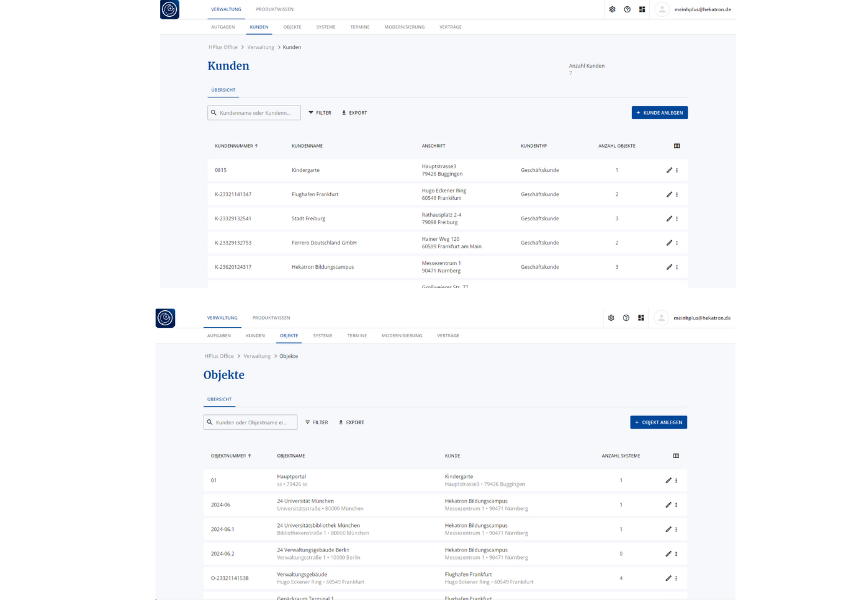Image resolution: width=853 pixels, height=600 pixels.
Task: Open the Systeme tab in Objekte window
Action: coord(322,335)
